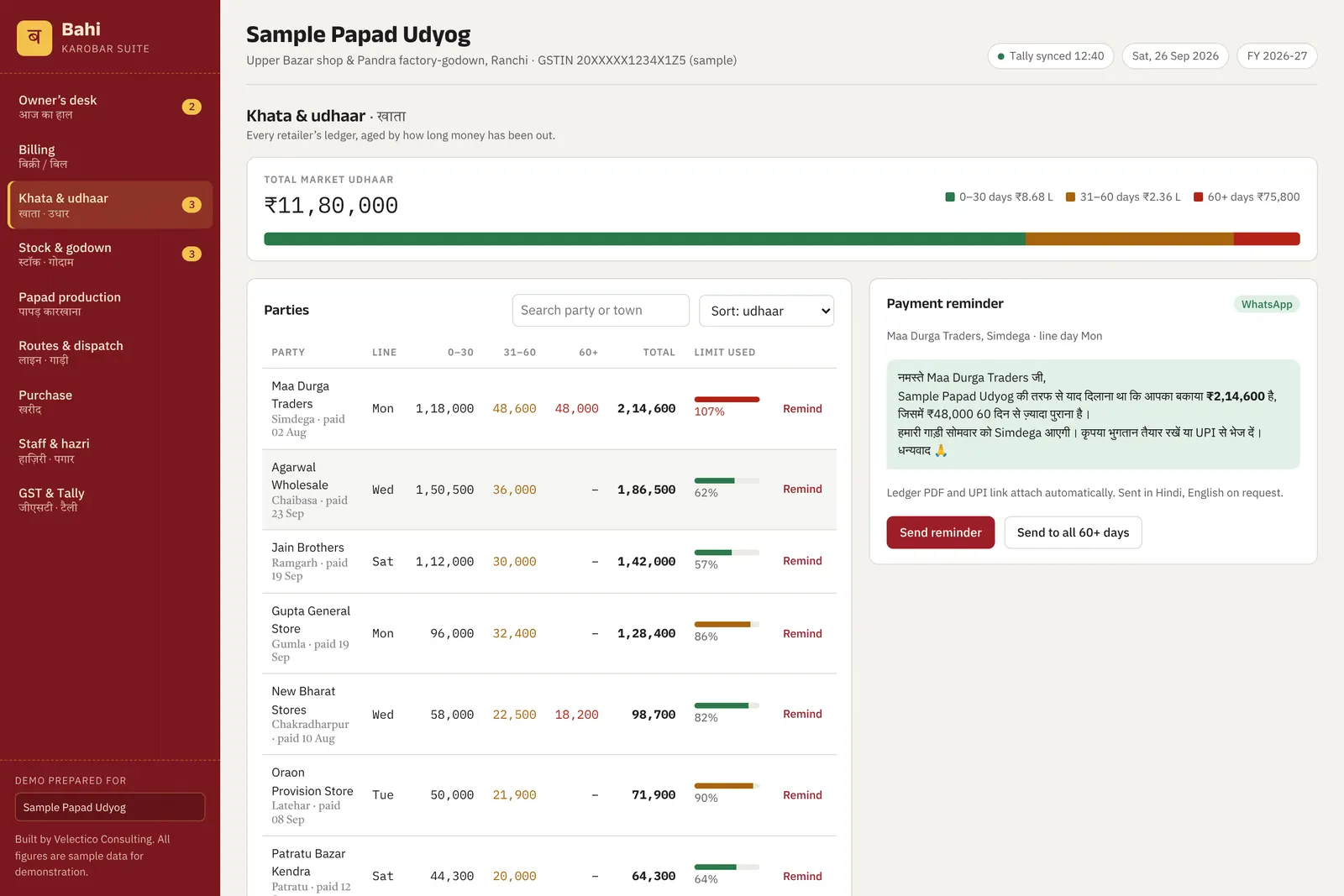Viewport: 1344px width, 896px height.
Task: Click the PARTY column header
Action: coord(288,353)
